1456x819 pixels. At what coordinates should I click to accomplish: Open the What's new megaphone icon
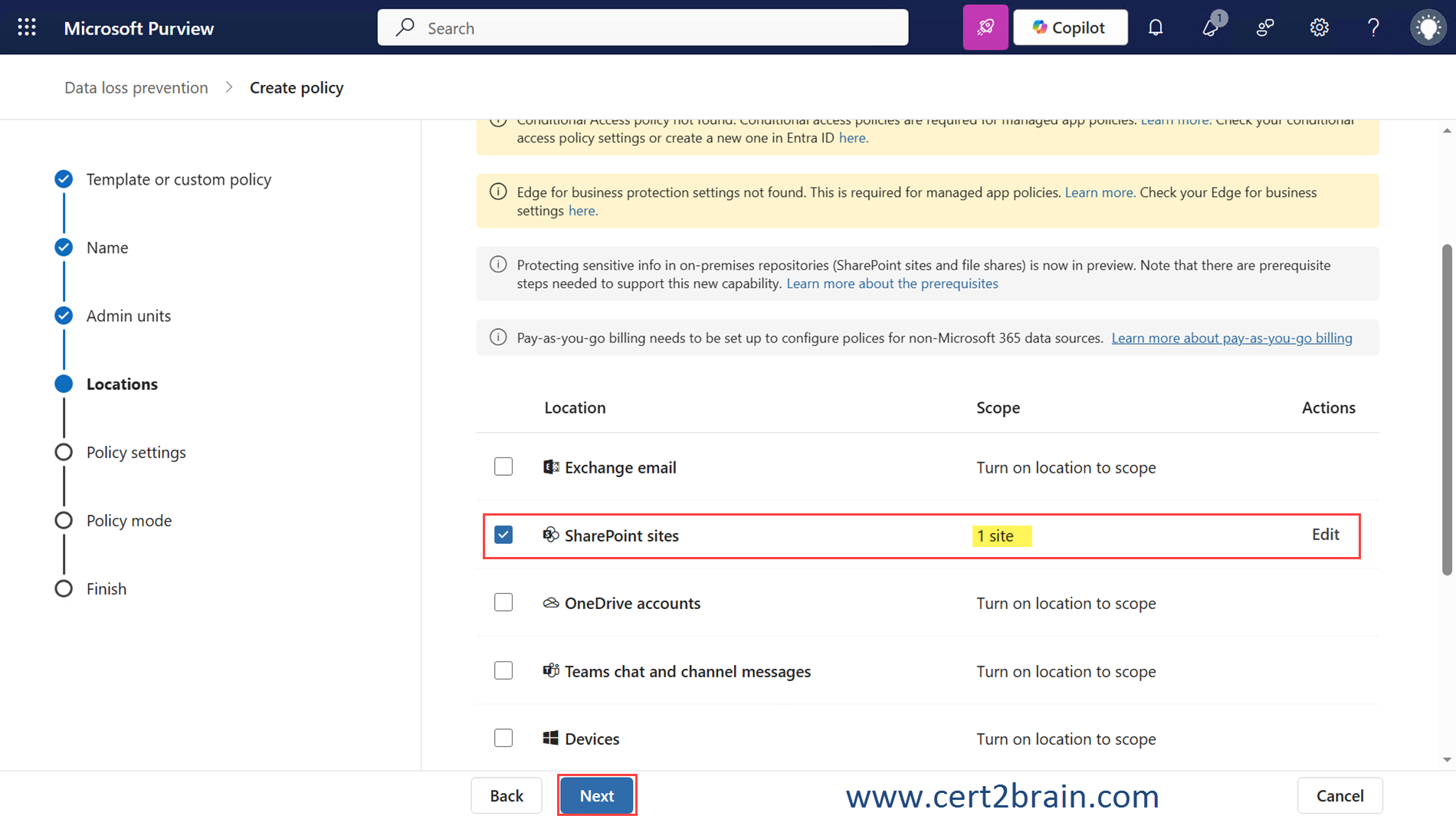click(x=1210, y=28)
